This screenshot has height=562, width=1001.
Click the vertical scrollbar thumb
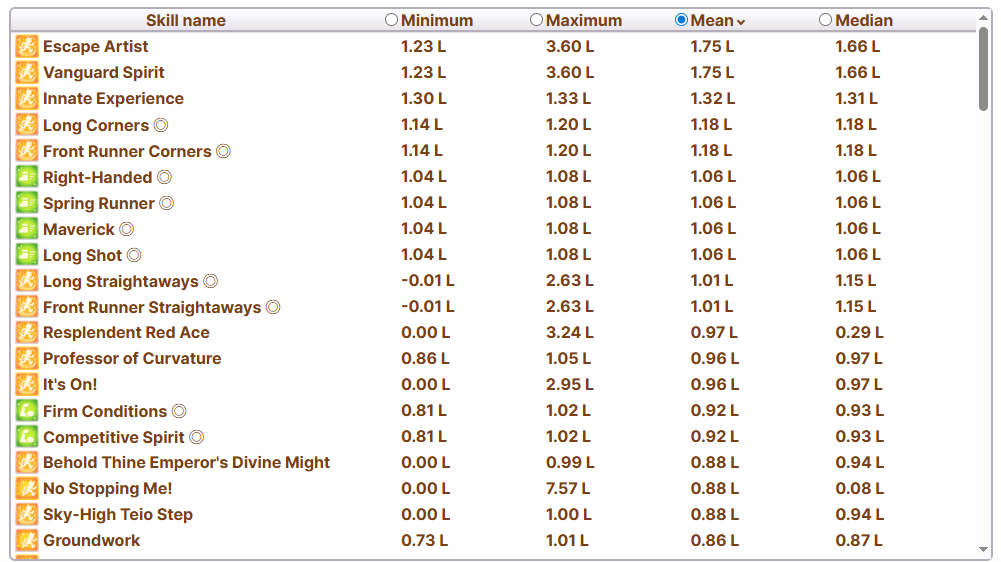(x=983, y=69)
